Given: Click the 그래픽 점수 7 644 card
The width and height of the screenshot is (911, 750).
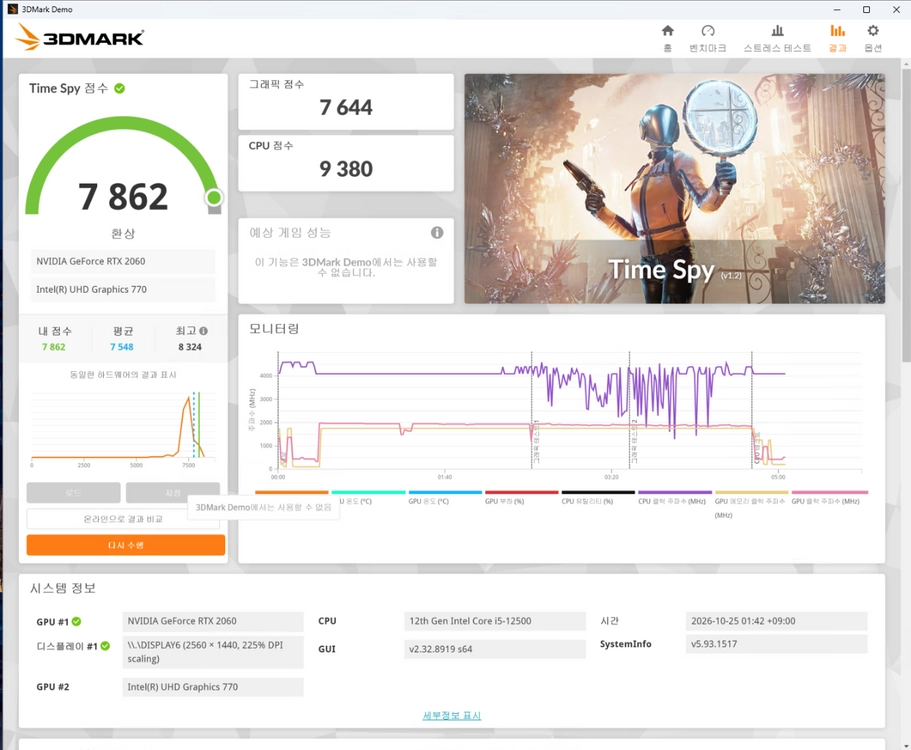Looking at the screenshot, I should (x=346, y=101).
